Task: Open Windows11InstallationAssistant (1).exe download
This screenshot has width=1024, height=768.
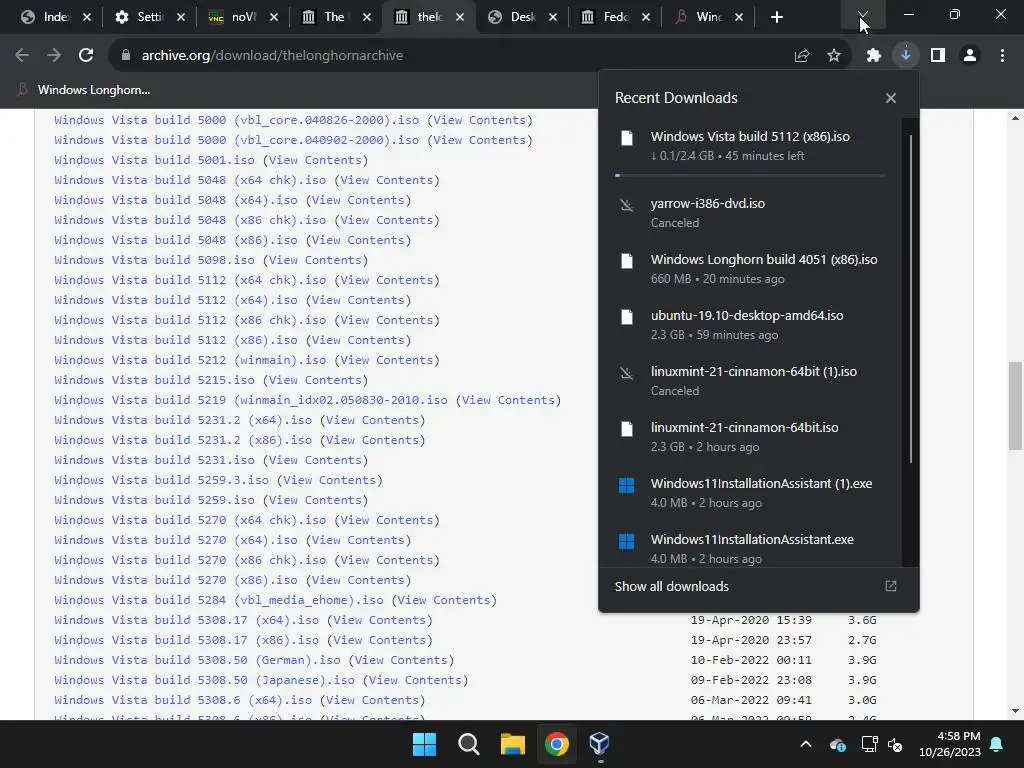Action: pos(750,493)
